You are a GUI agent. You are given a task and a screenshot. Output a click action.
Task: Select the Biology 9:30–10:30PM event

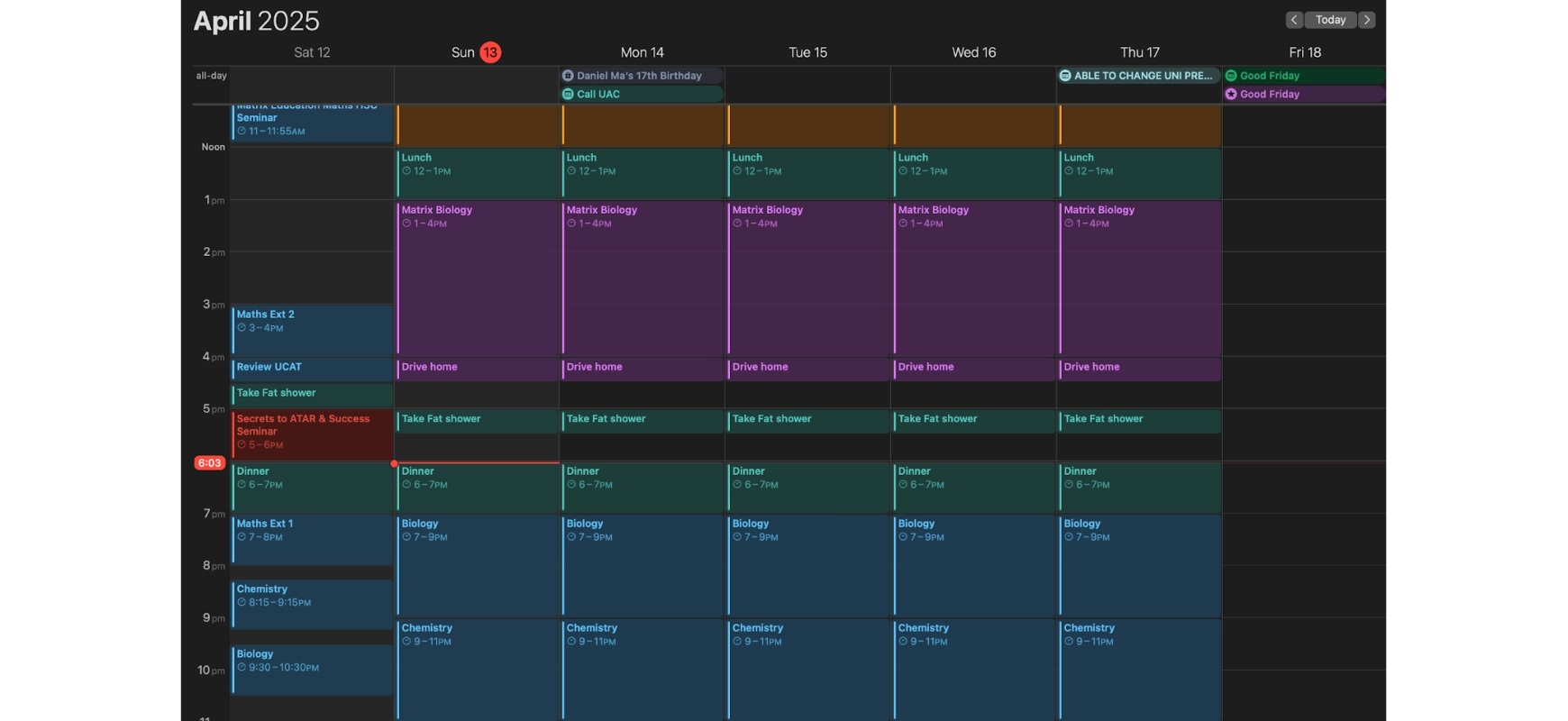312,670
